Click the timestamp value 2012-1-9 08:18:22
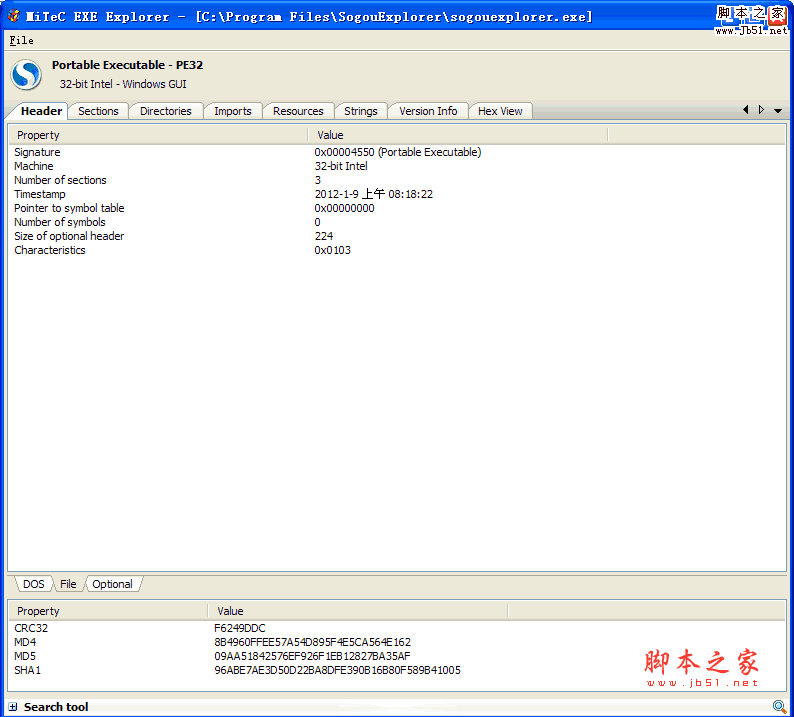This screenshot has height=717, width=794. [374, 194]
